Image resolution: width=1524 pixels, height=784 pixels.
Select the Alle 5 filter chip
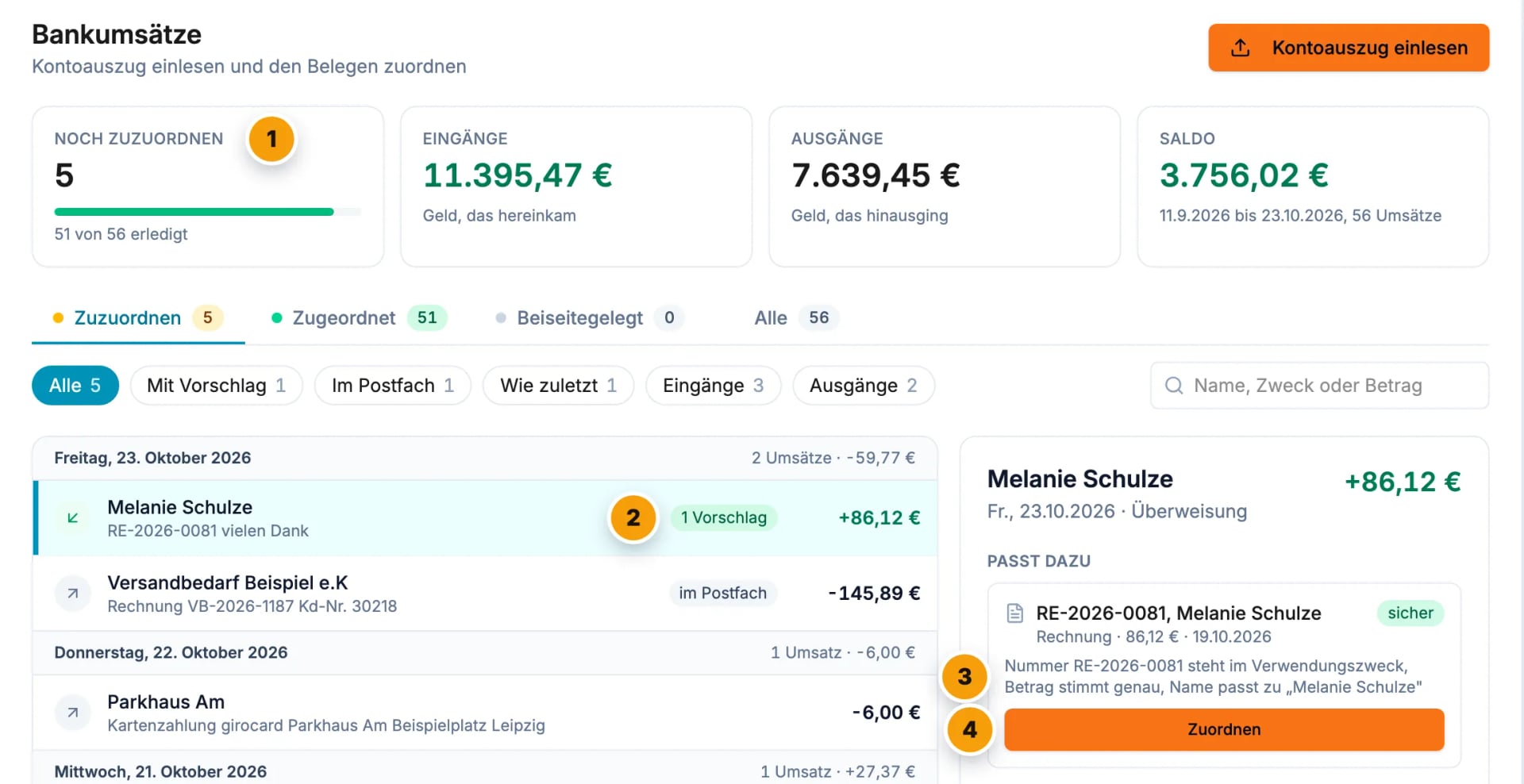[x=75, y=386]
